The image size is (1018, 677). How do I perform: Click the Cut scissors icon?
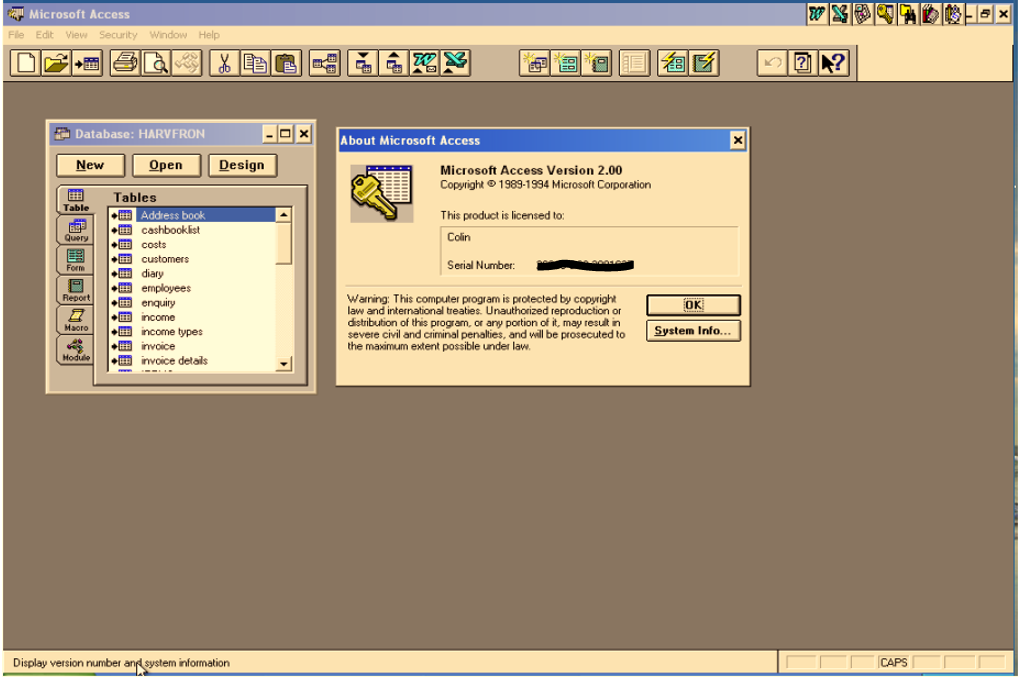(x=225, y=63)
